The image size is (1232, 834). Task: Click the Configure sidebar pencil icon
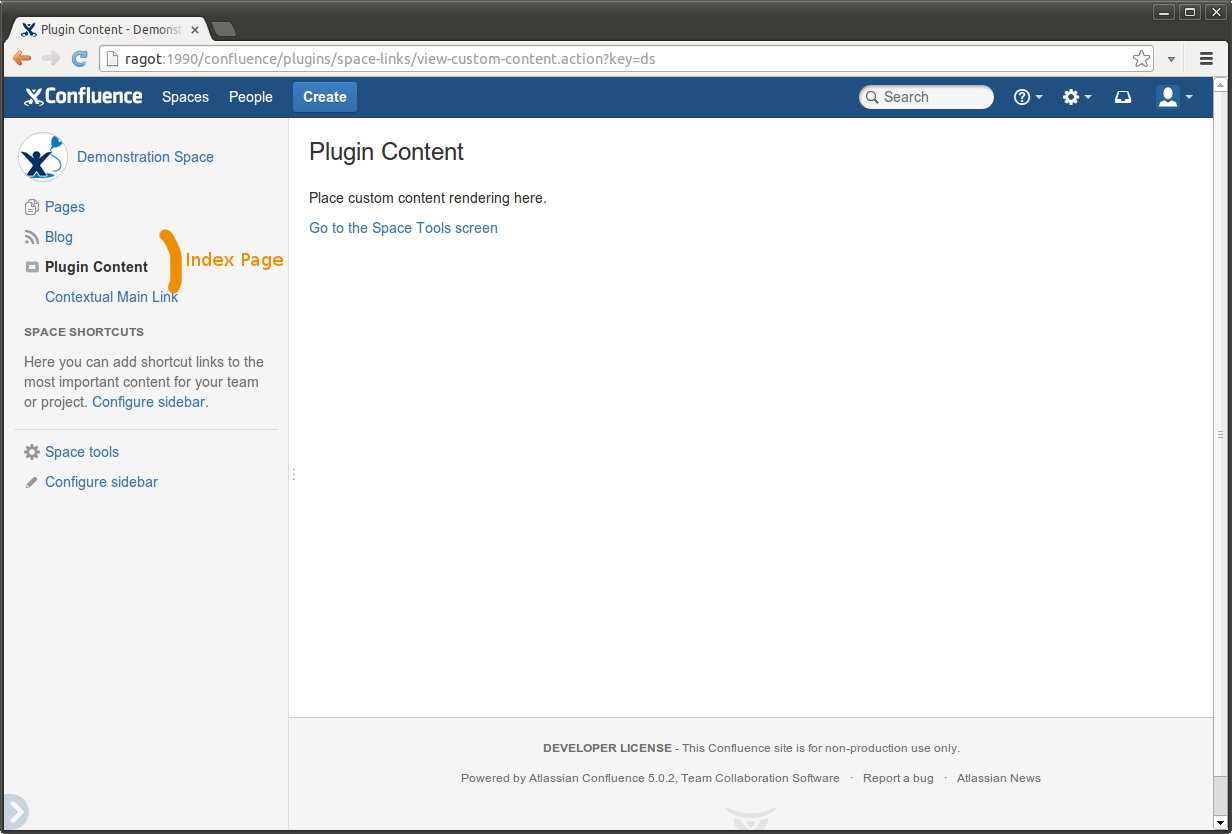[x=32, y=482]
